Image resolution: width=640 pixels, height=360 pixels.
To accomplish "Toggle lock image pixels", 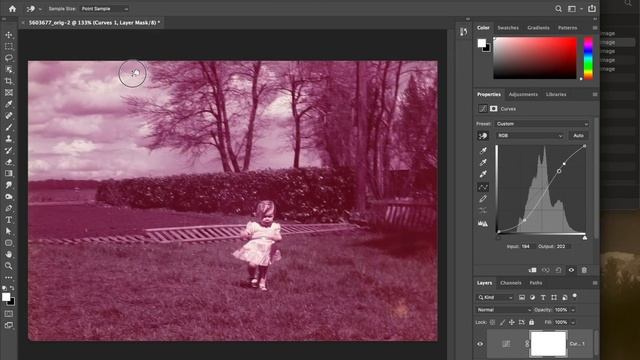I will 502,322.
